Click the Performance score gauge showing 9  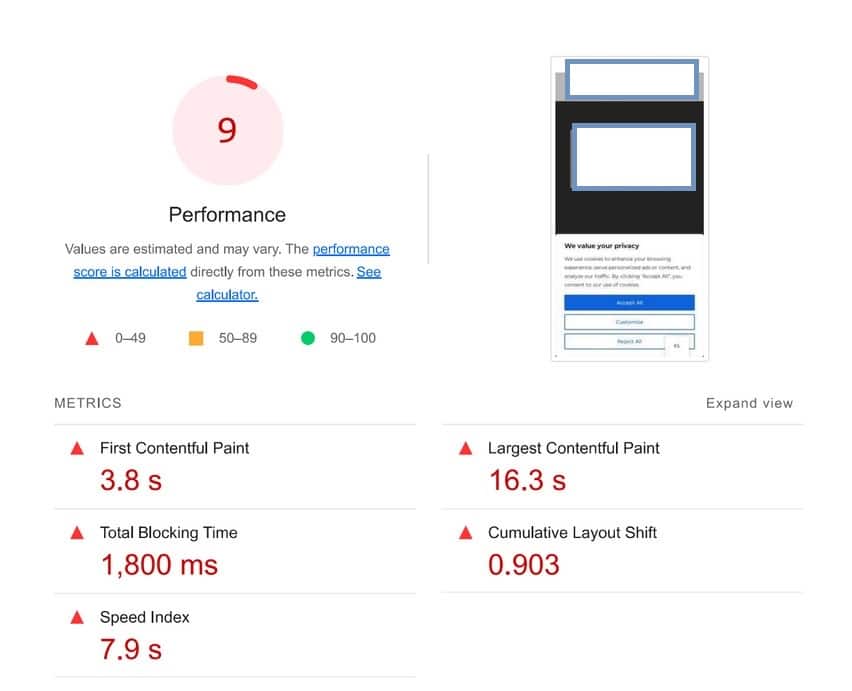click(227, 128)
